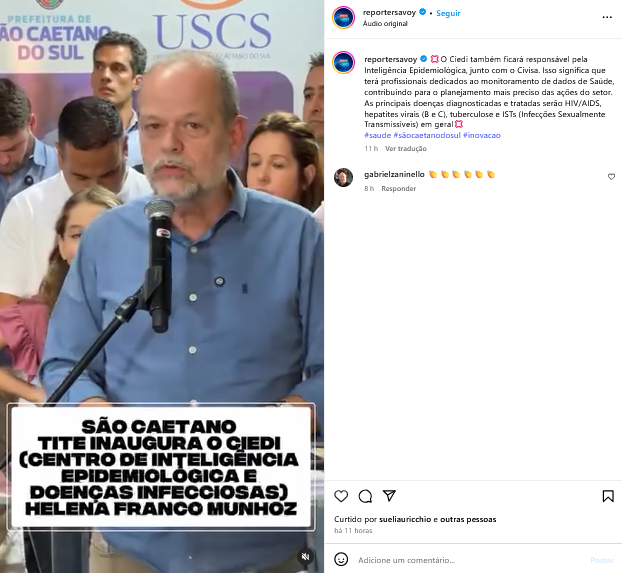Click the Seguir follow button
622x573 pixels.
click(x=448, y=13)
